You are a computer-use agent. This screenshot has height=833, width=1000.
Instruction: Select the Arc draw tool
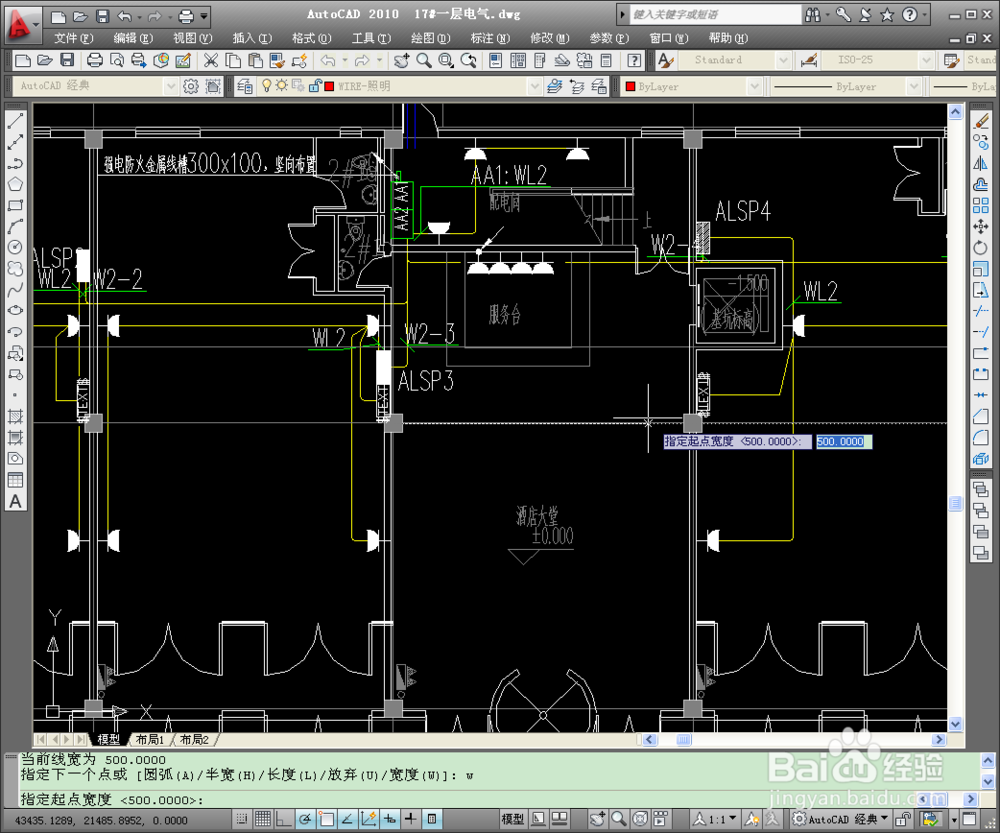coord(15,226)
